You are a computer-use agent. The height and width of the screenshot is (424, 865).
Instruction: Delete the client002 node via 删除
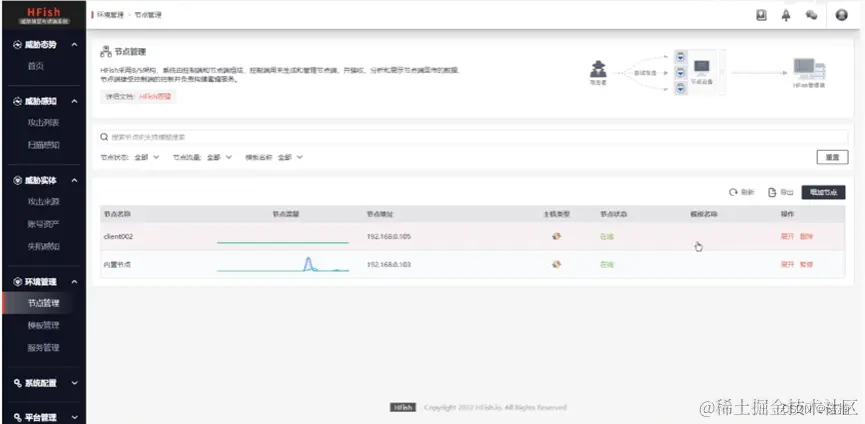pos(806,237)
